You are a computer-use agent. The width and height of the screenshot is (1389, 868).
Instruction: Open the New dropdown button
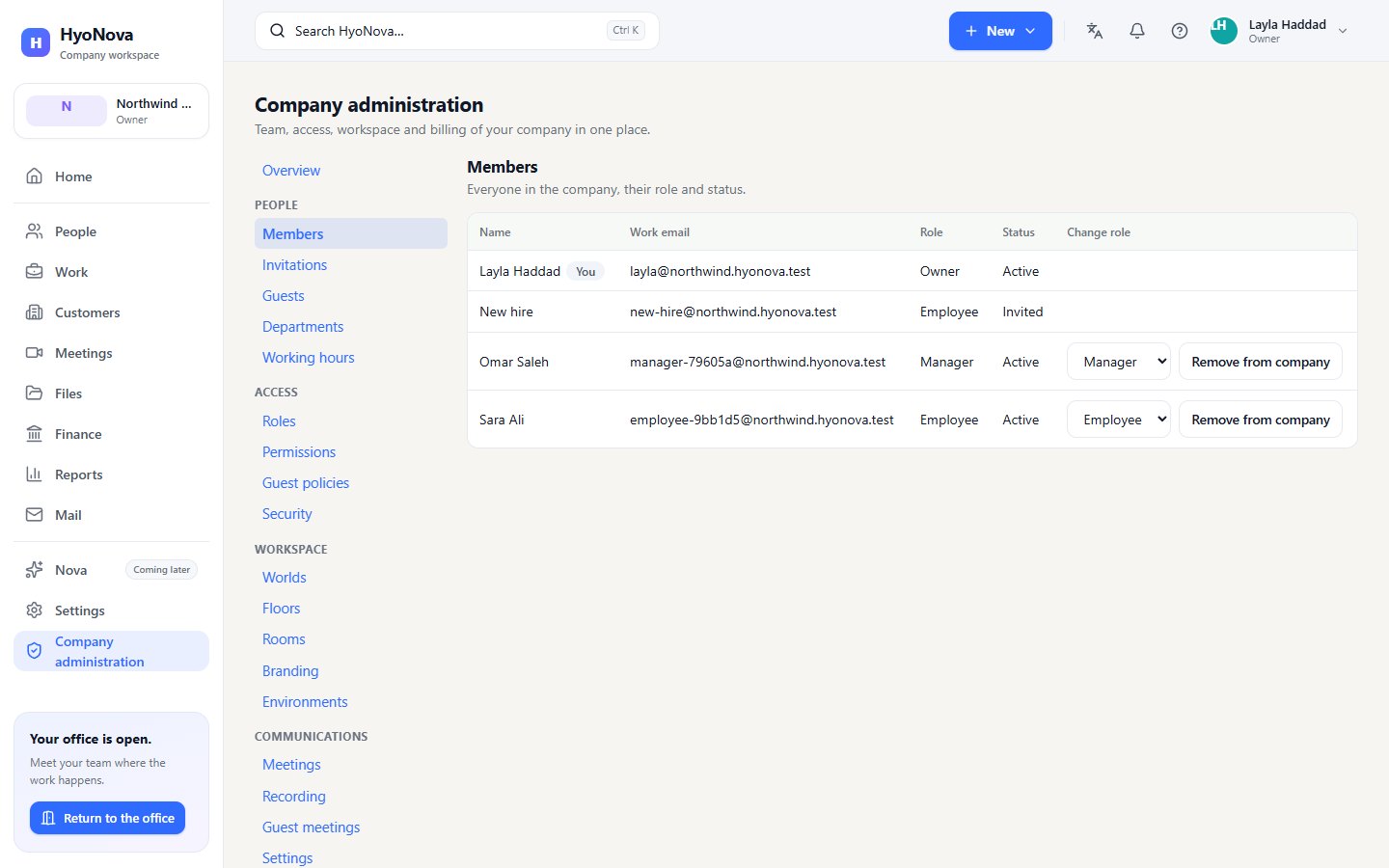(1000, 31)
